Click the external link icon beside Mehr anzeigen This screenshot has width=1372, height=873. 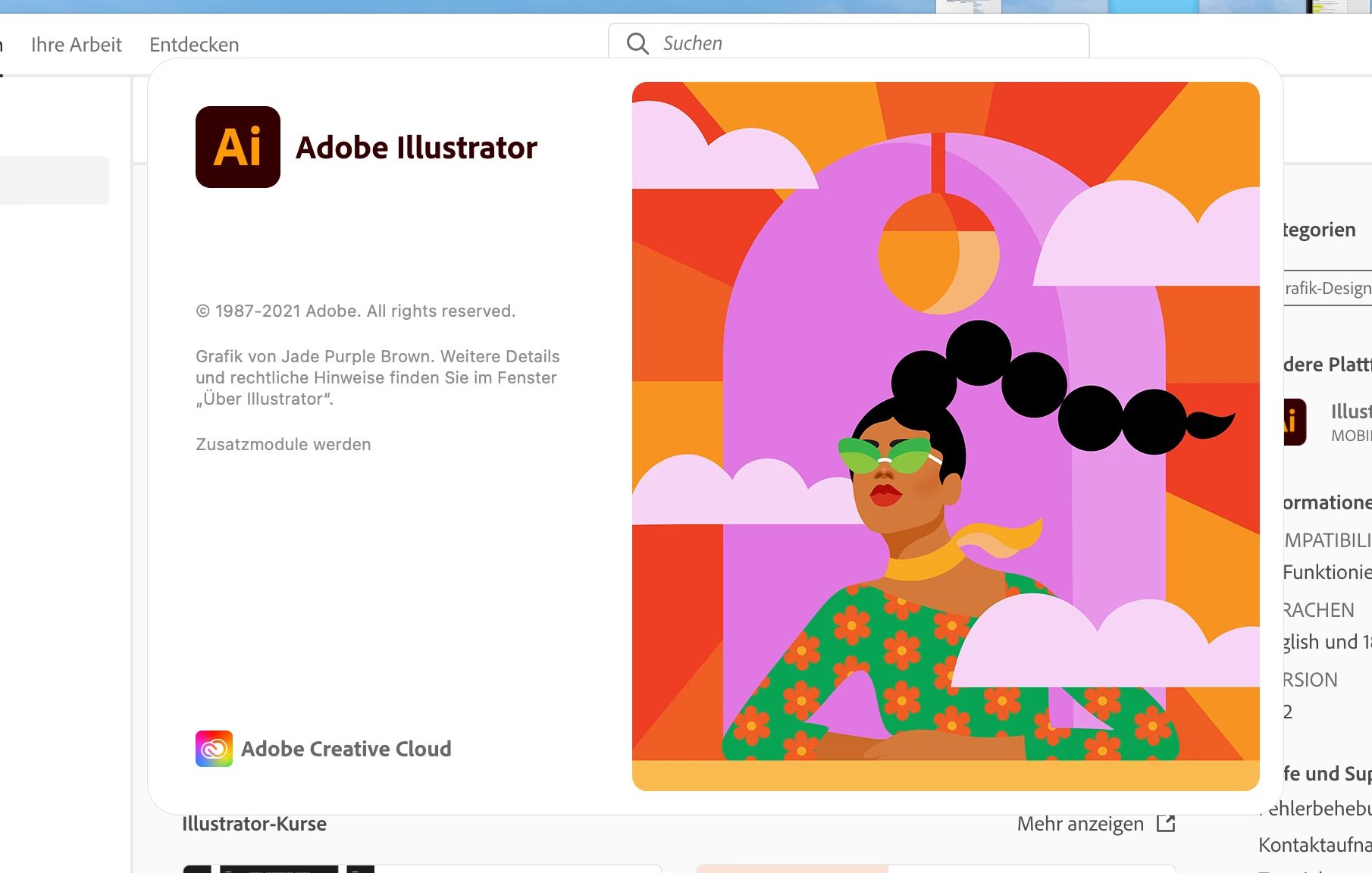pos(1166,823)
